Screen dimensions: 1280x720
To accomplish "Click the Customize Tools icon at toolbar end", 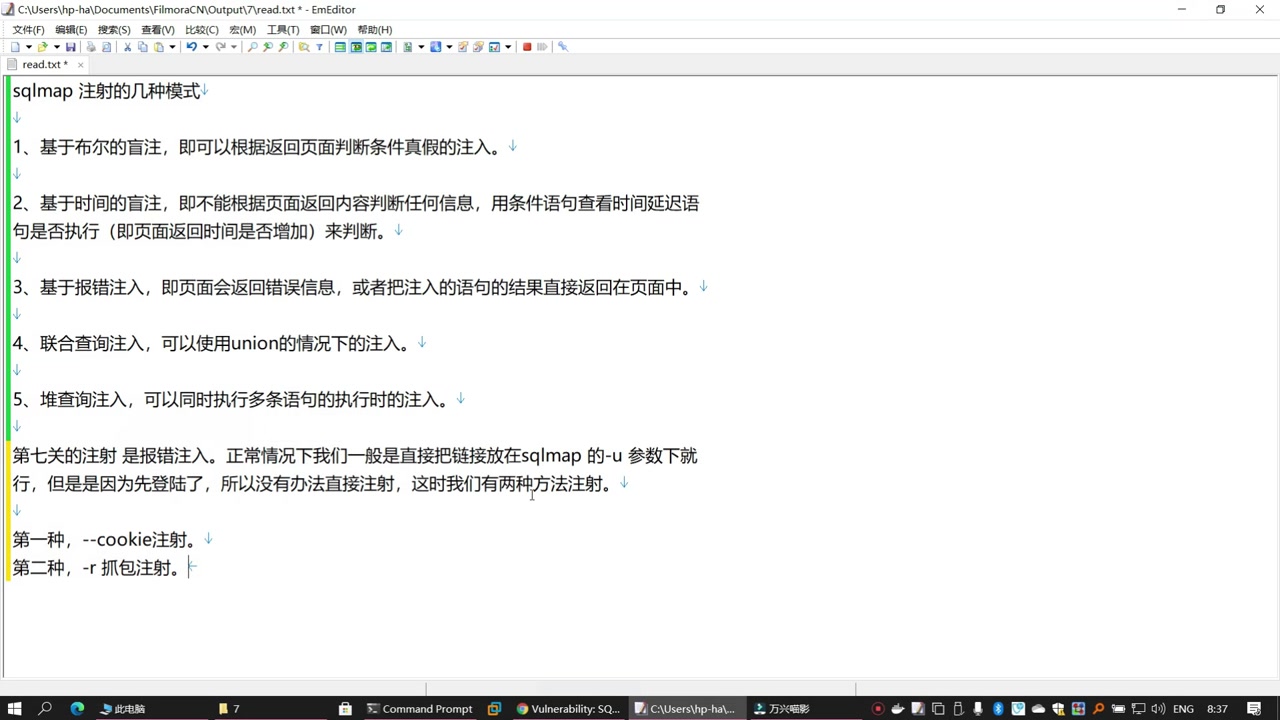I will tap(563, 47).
